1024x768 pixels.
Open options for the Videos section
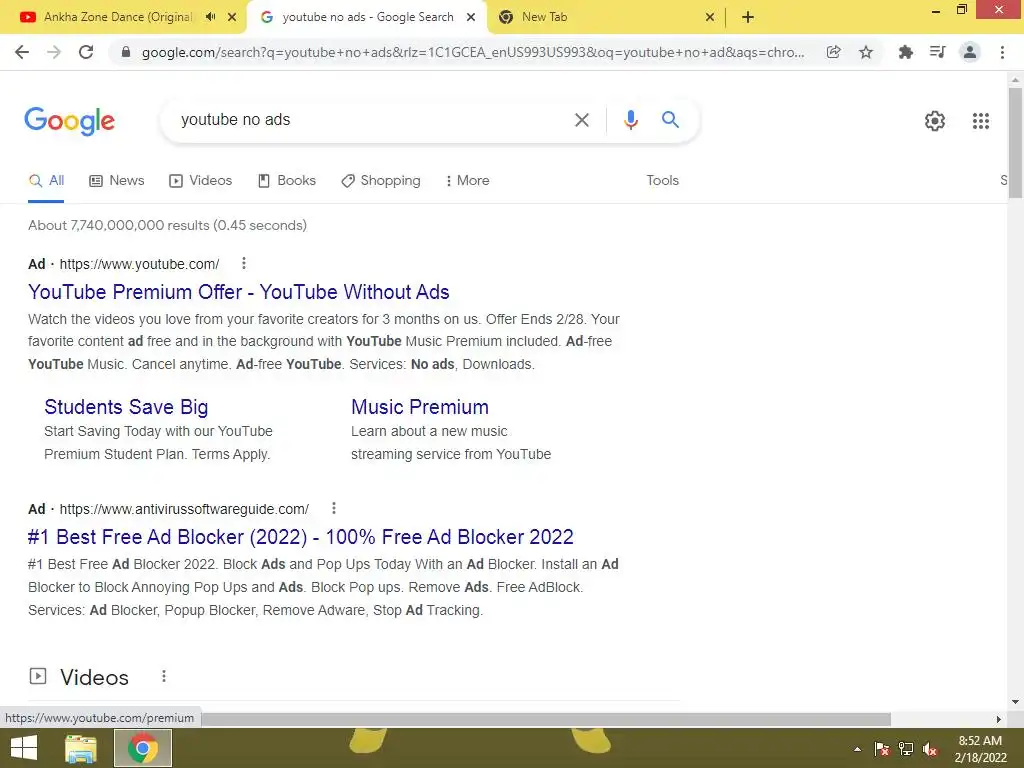tap(164, 677)
